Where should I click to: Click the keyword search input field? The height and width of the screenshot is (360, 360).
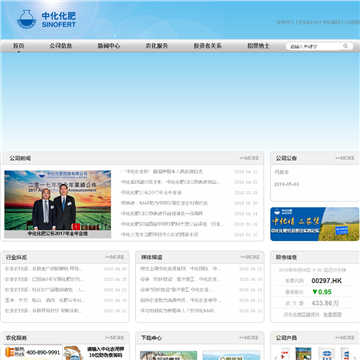point(314,46)
